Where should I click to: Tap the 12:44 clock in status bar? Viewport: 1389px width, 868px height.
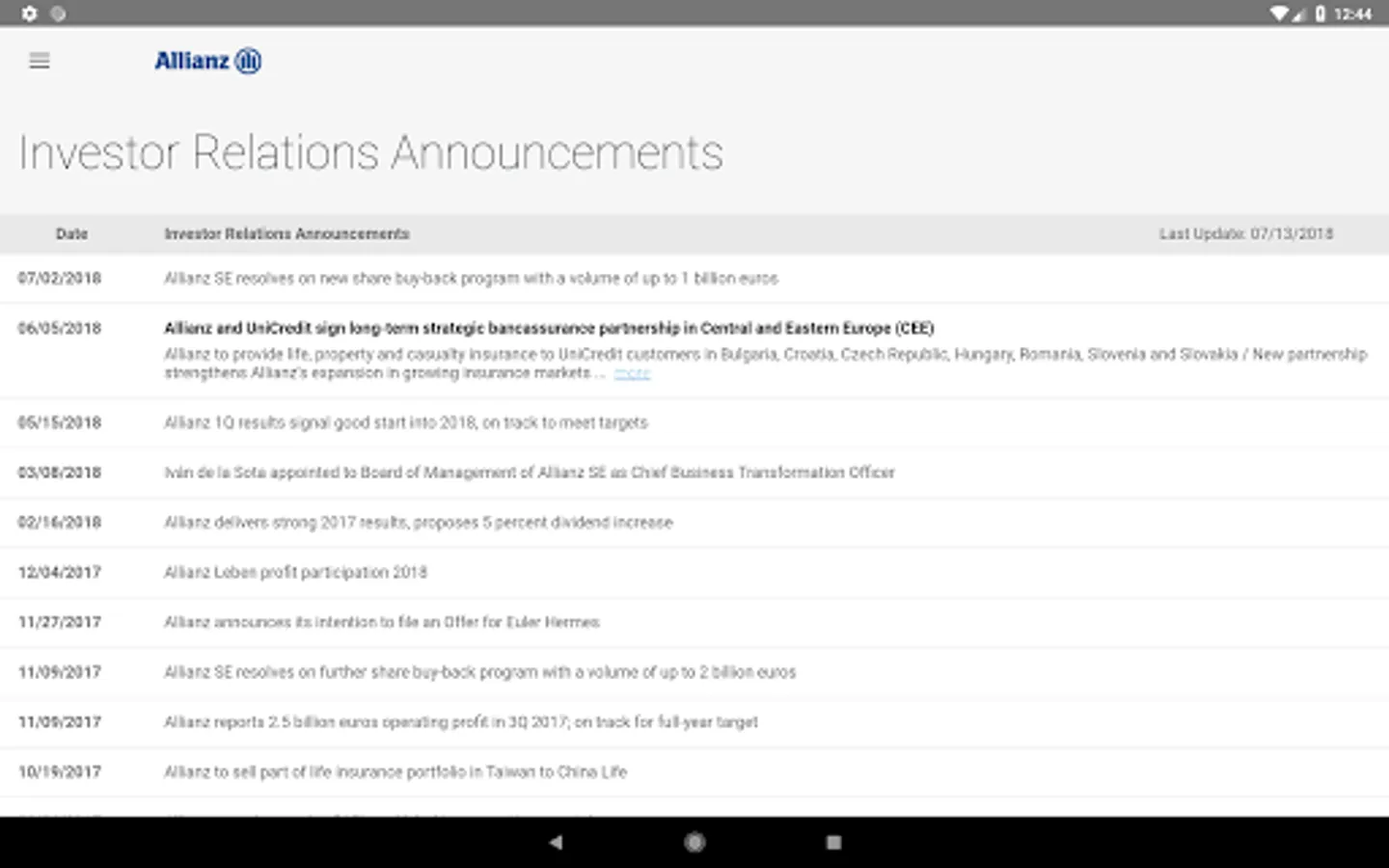point(1352,14)
